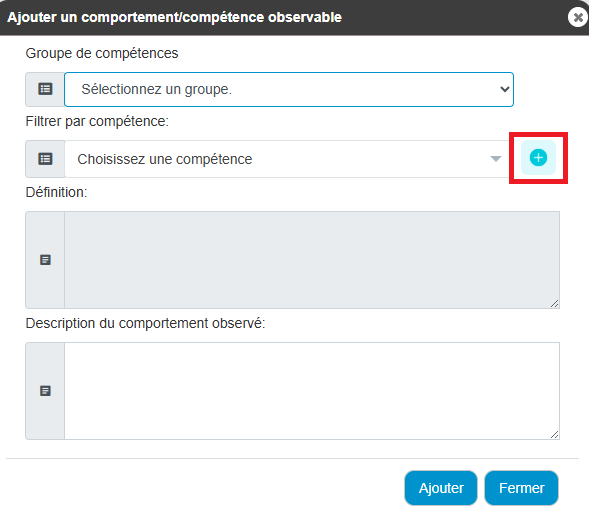
Task: Click inside the grey Définition text area
Action: pos(312,260)
